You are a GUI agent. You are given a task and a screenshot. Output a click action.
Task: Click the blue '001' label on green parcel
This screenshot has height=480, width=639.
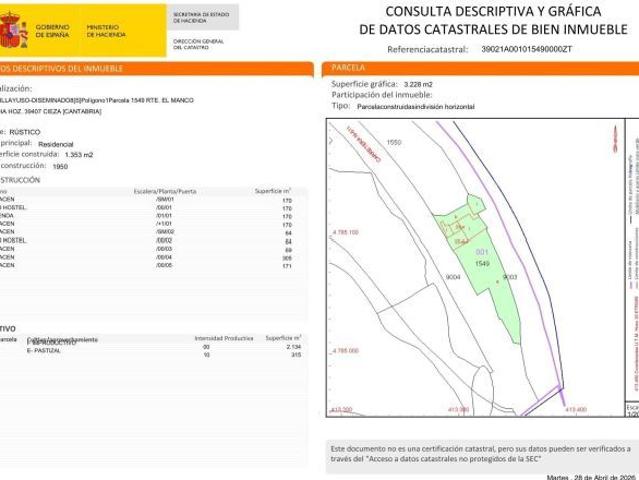(x=482, y=252)
